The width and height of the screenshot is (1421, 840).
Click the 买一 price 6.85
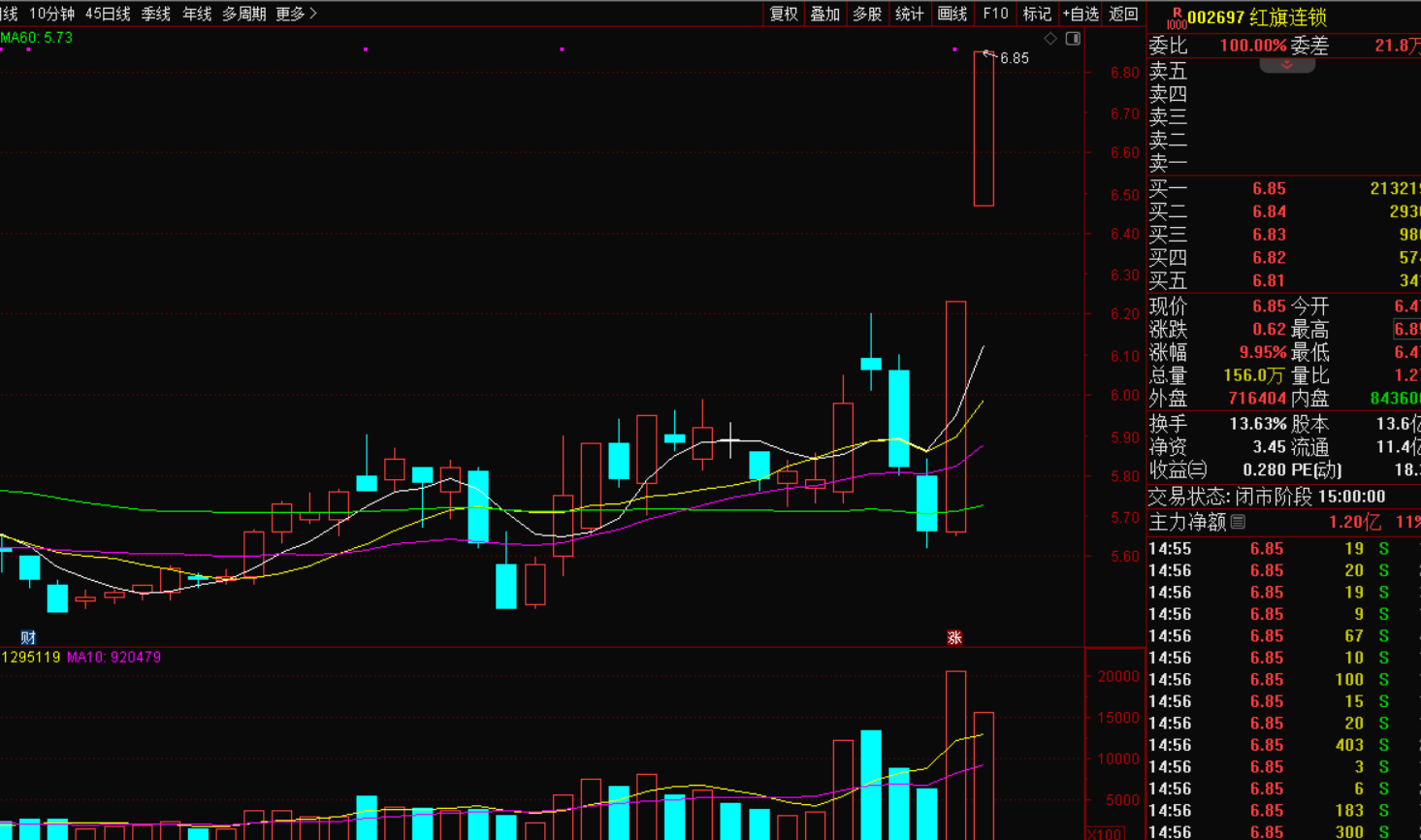click(x=1269, y=188)
